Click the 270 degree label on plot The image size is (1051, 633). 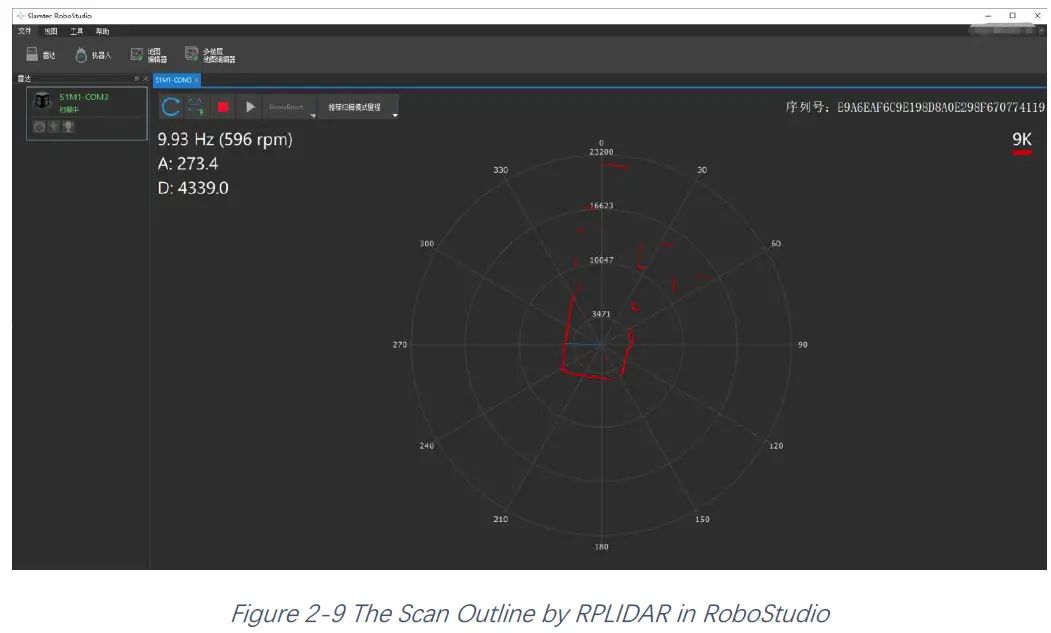399,345
